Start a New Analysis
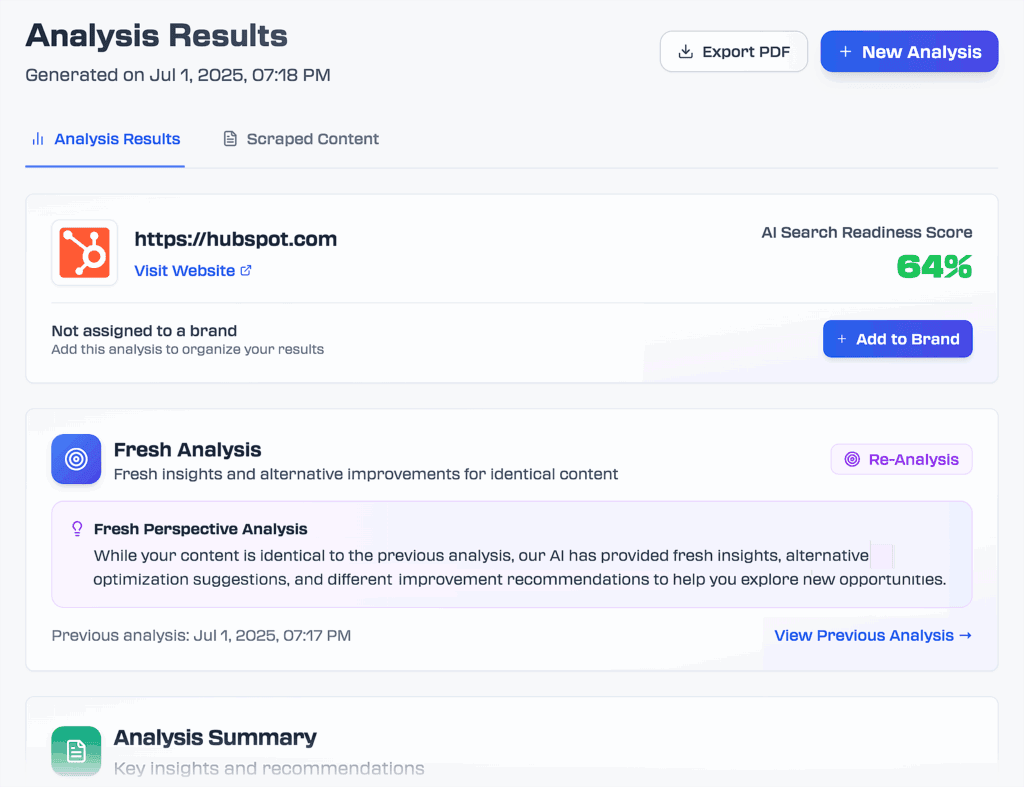This screenshot has height=787, width=1024. click(909, 51)
